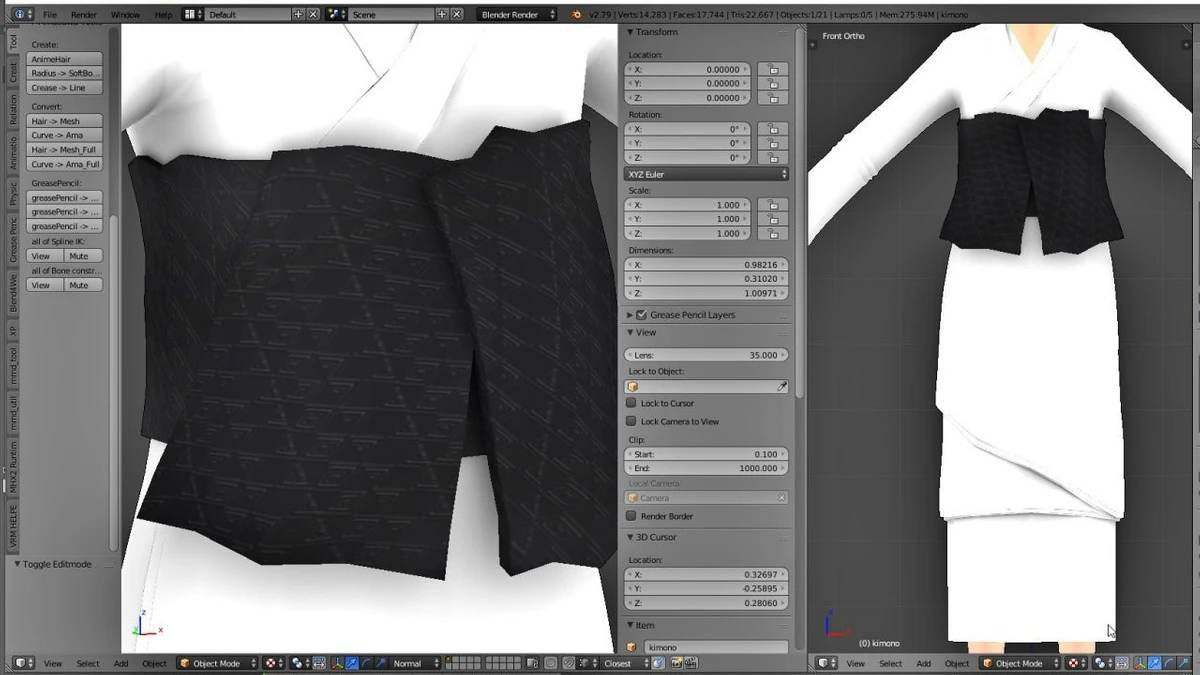Click the info editor type icon in top bar
The height and width of the screenshot is (675, 1200).
pyautogui.click(x=23, y=15)
